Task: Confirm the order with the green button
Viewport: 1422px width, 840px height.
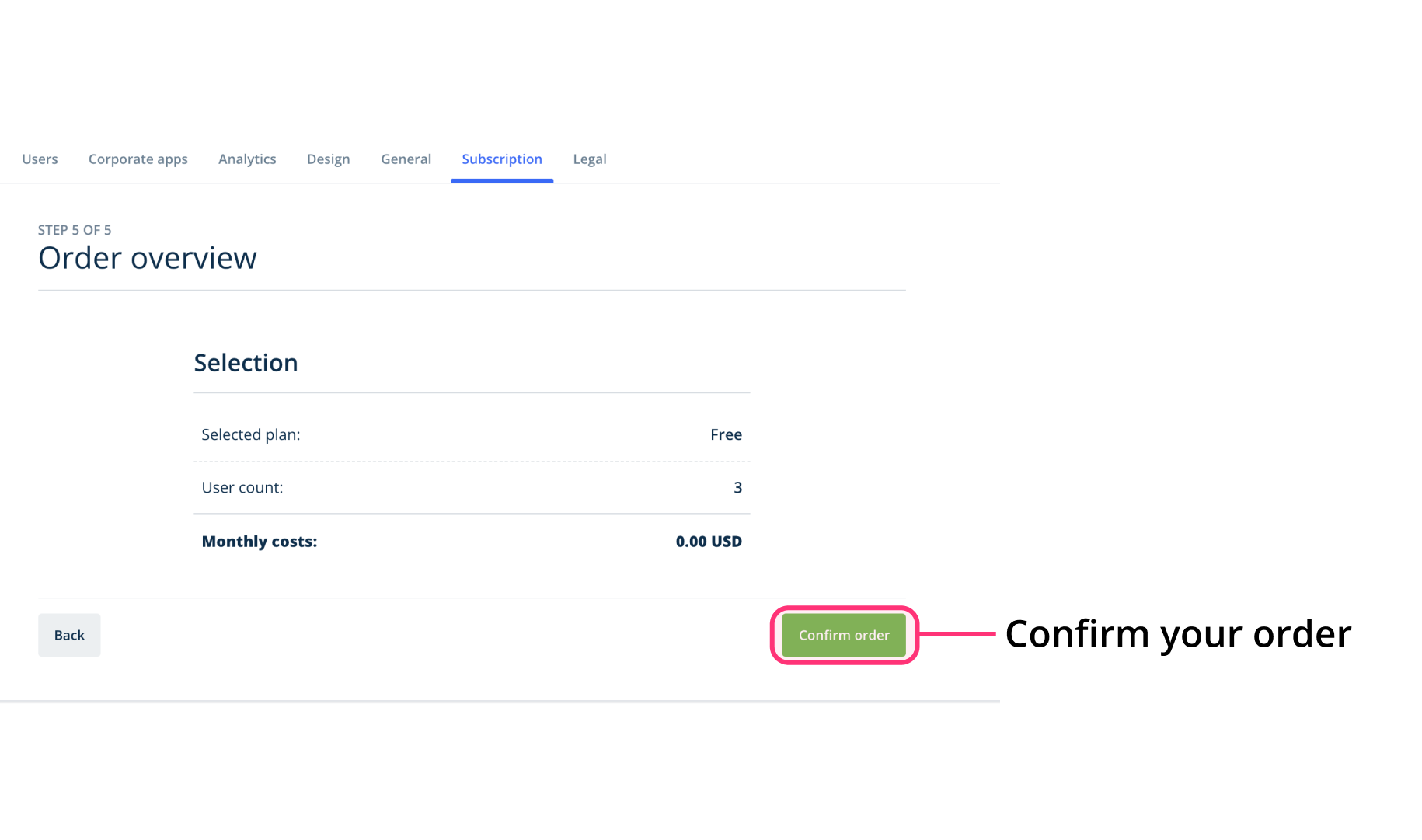Action: (844, 635)
